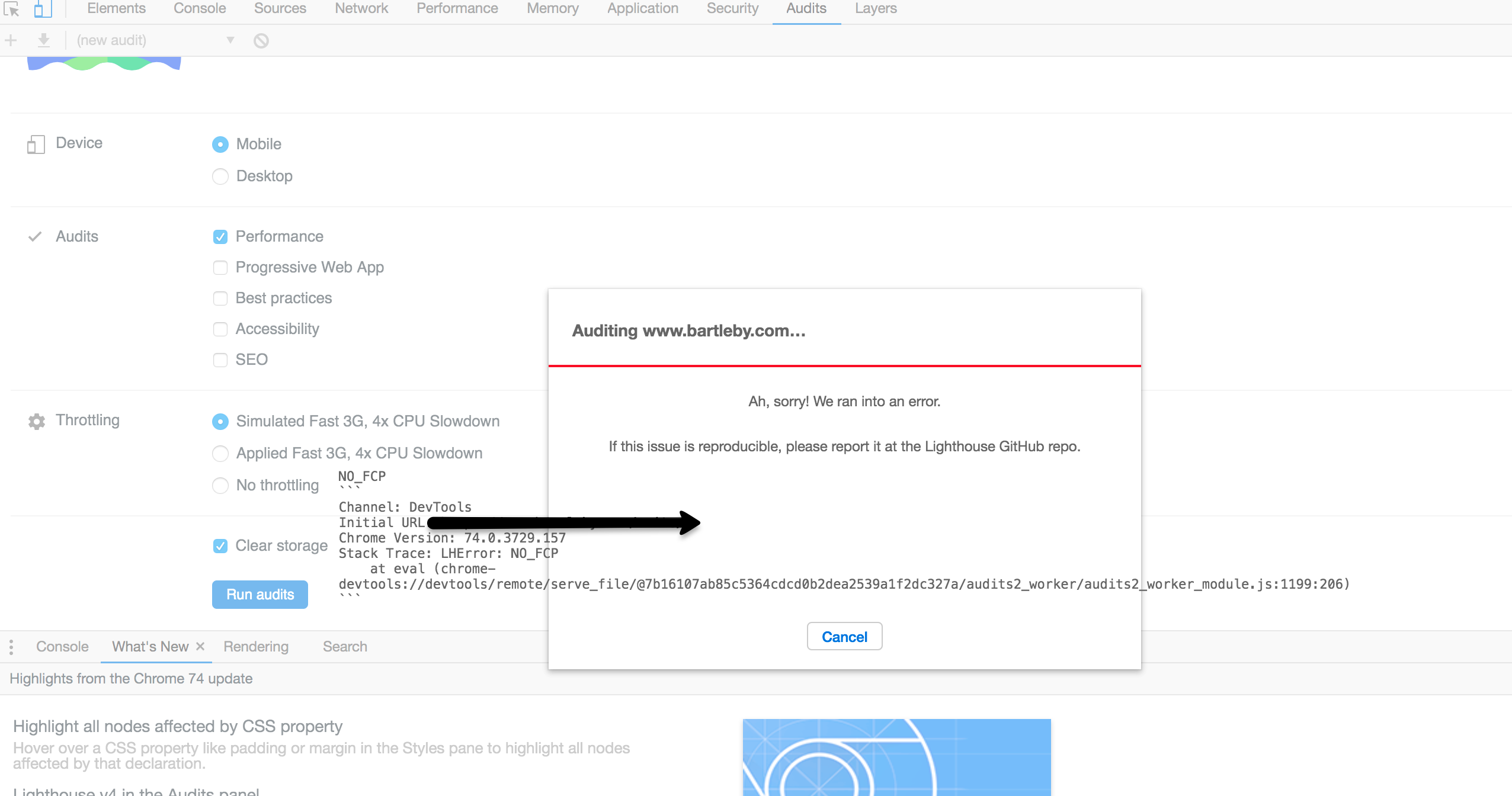This screenshot has height=796, width=1512.
Task: Click the 'Auditing www.bartleby.com…' heading
Action: pos(688,330)
